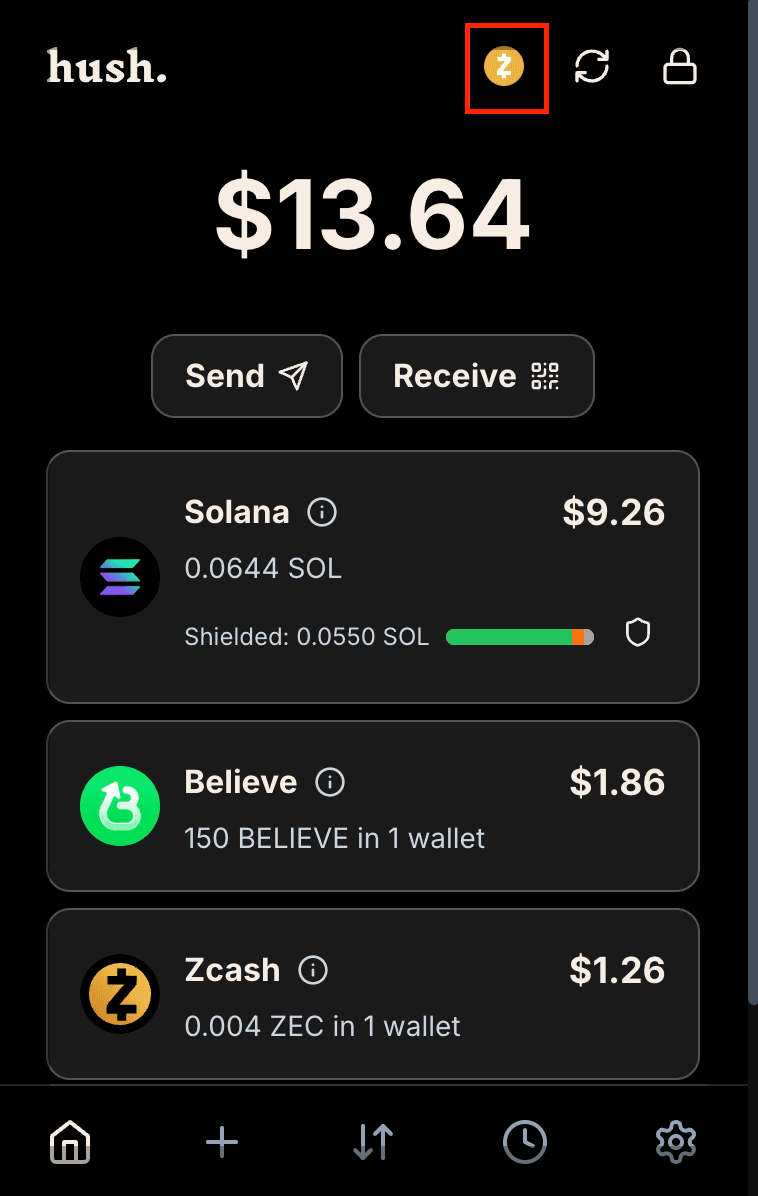
Task: Select the Solana token logo
Action: point(120,577)
